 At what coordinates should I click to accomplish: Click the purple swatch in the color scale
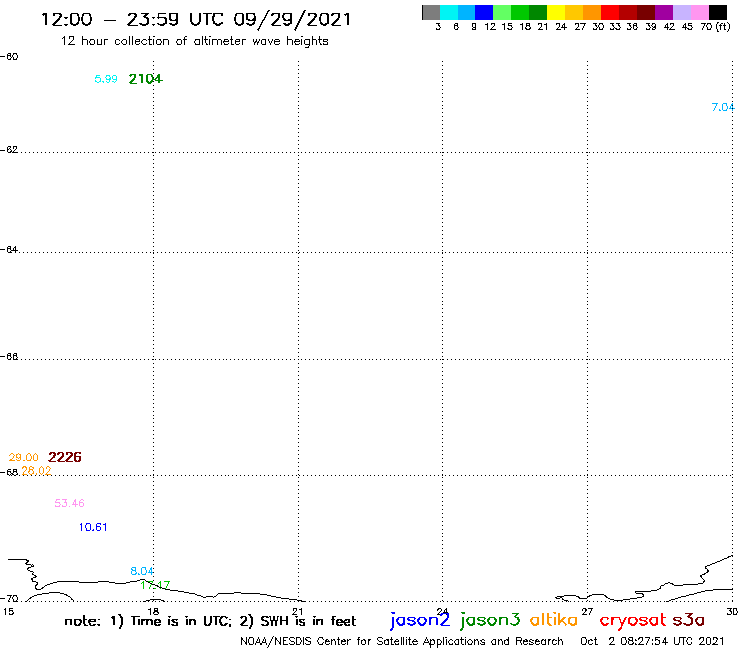[x=664, y=12]
